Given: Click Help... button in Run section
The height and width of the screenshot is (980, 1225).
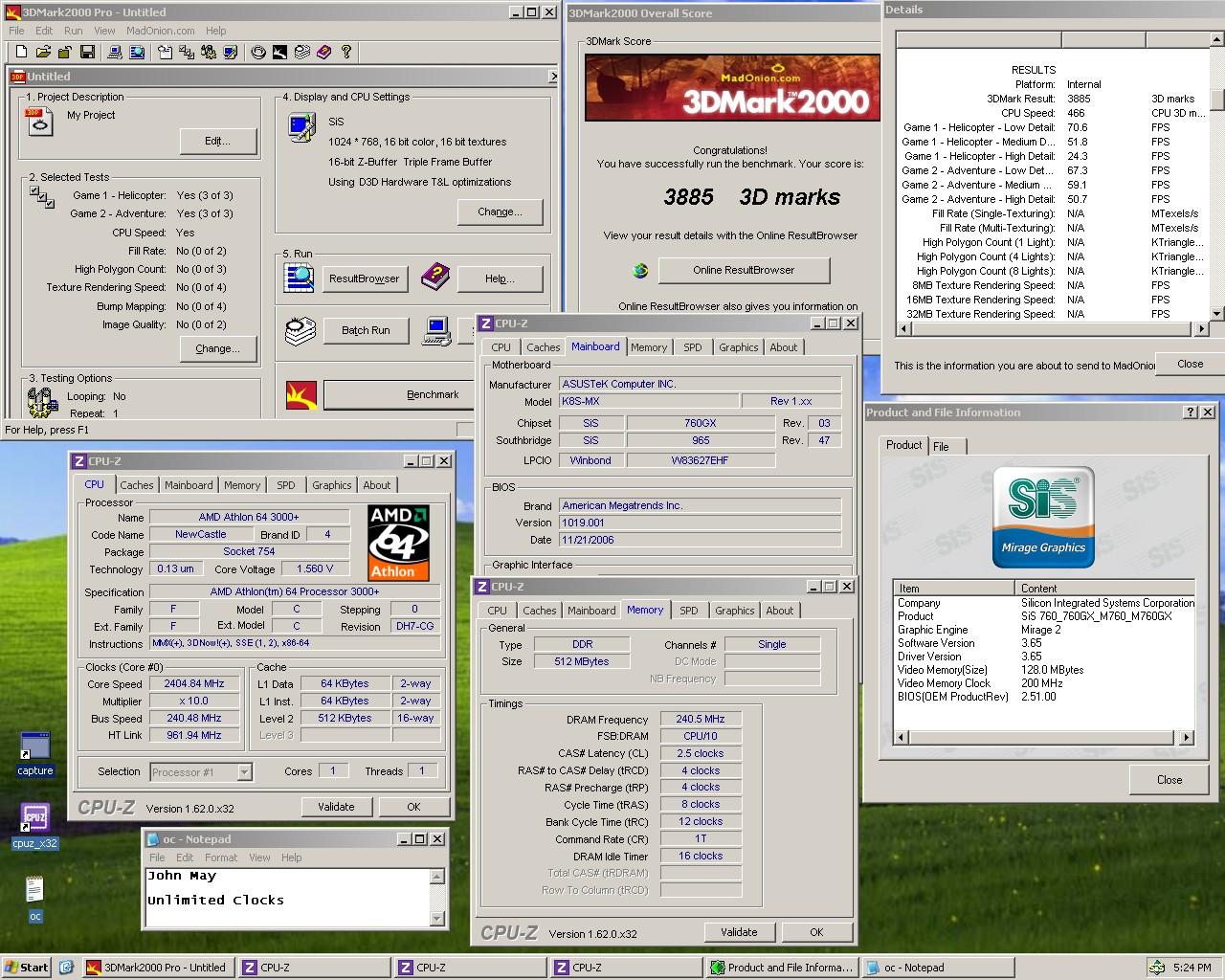Looking at the screenshot, I should [500, 278].
